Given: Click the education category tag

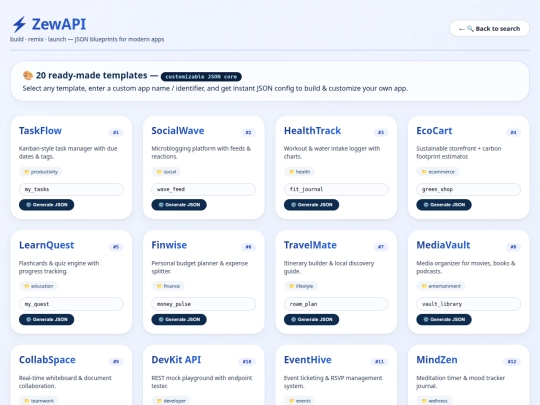Looking at the screenshot, I should pyautogui.click(x=39, y=286).
